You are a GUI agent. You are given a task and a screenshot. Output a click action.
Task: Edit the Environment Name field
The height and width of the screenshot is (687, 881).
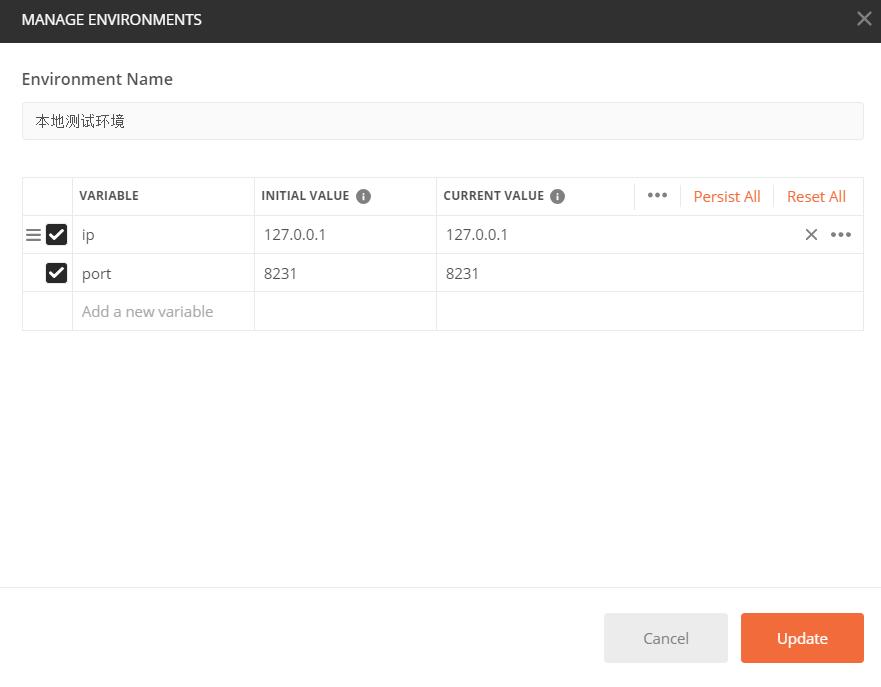(x=443, y=121)
